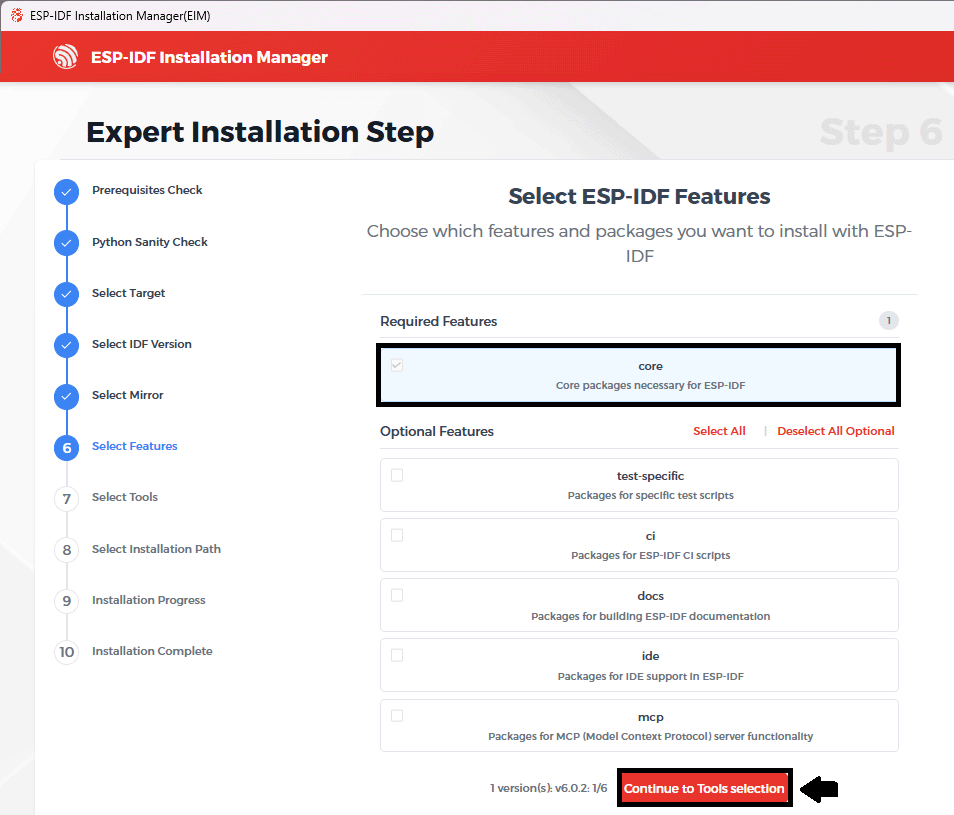Enable the mcp feature checkbox
Image resolution: width=954 pixels, height=815 pixels.
(397, 715)
